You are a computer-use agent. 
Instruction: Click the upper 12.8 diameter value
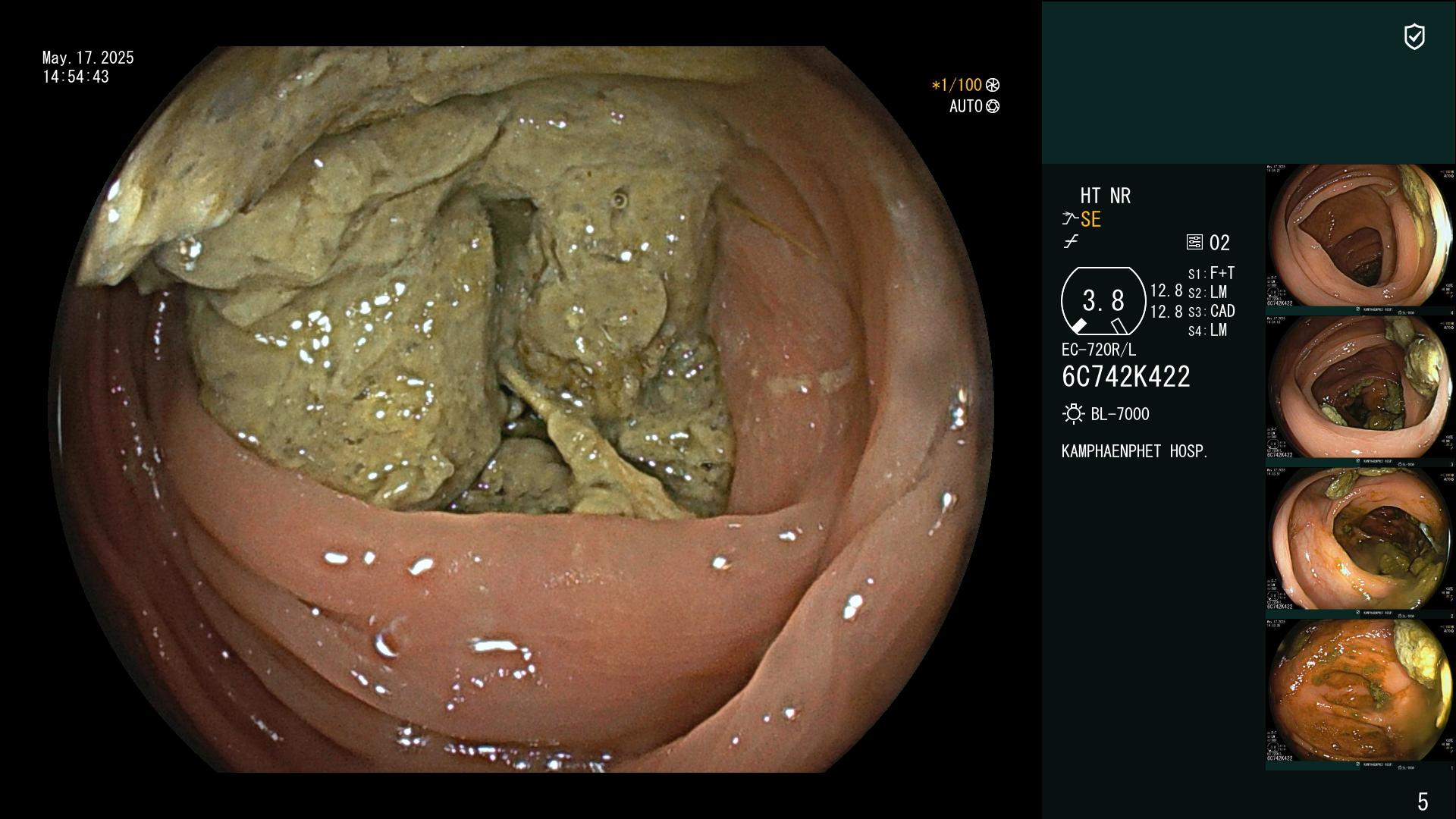tap(1166, 291)
